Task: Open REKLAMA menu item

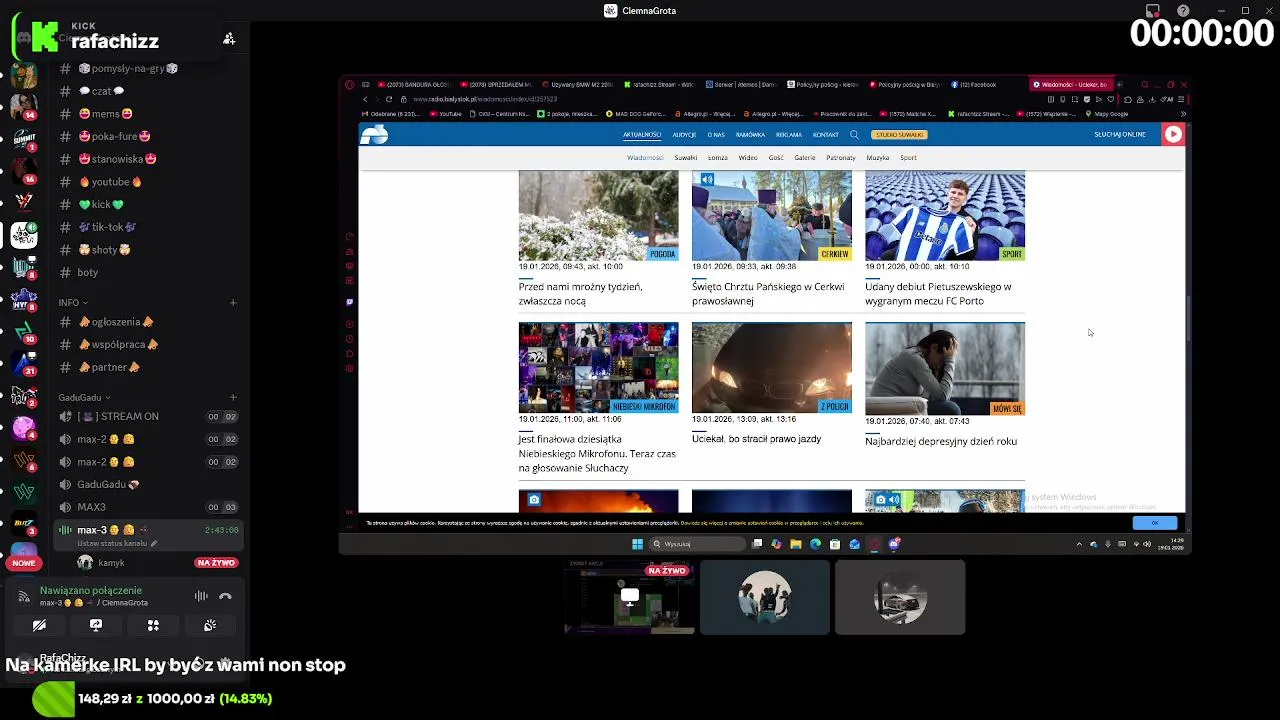Action: click(789, 135)
